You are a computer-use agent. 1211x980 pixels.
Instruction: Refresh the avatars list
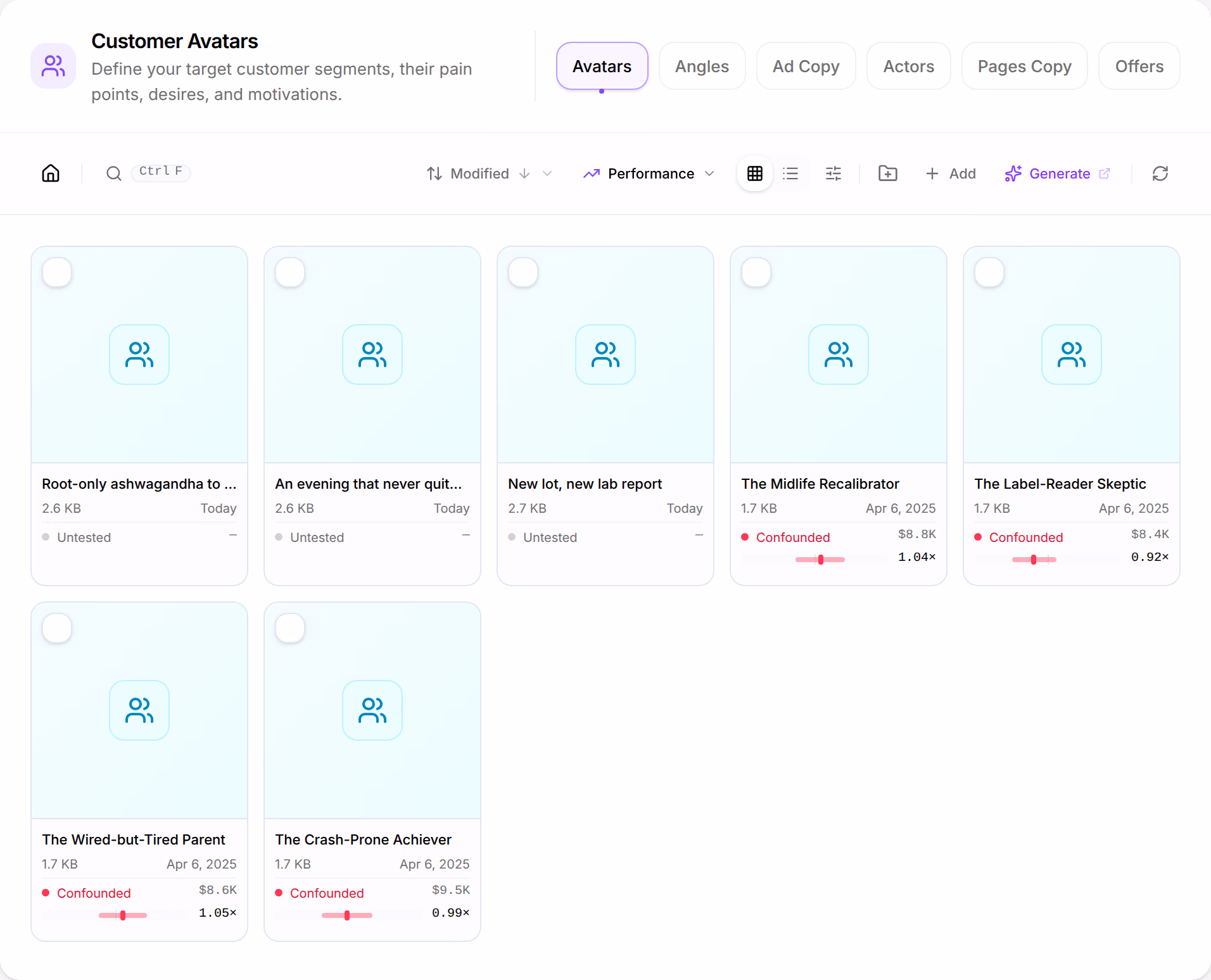coord(1160,173)
